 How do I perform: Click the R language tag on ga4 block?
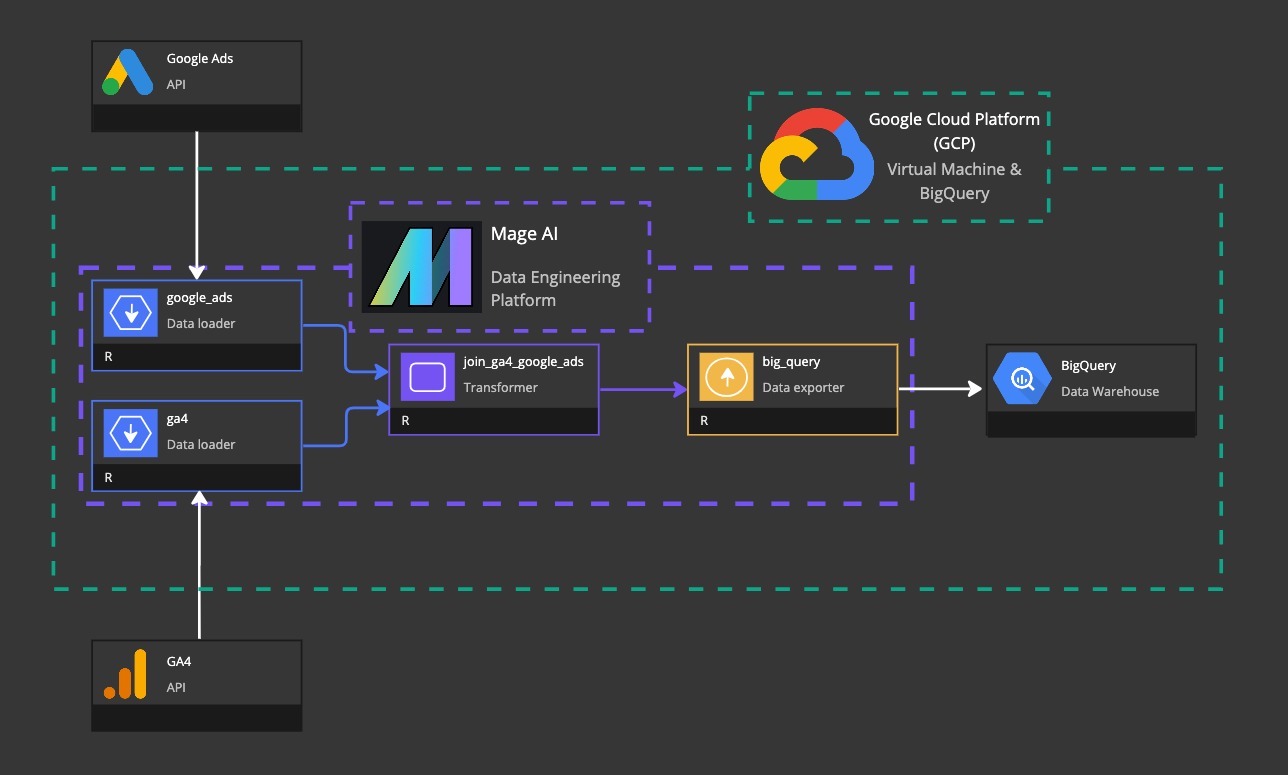tap(108, 477)
